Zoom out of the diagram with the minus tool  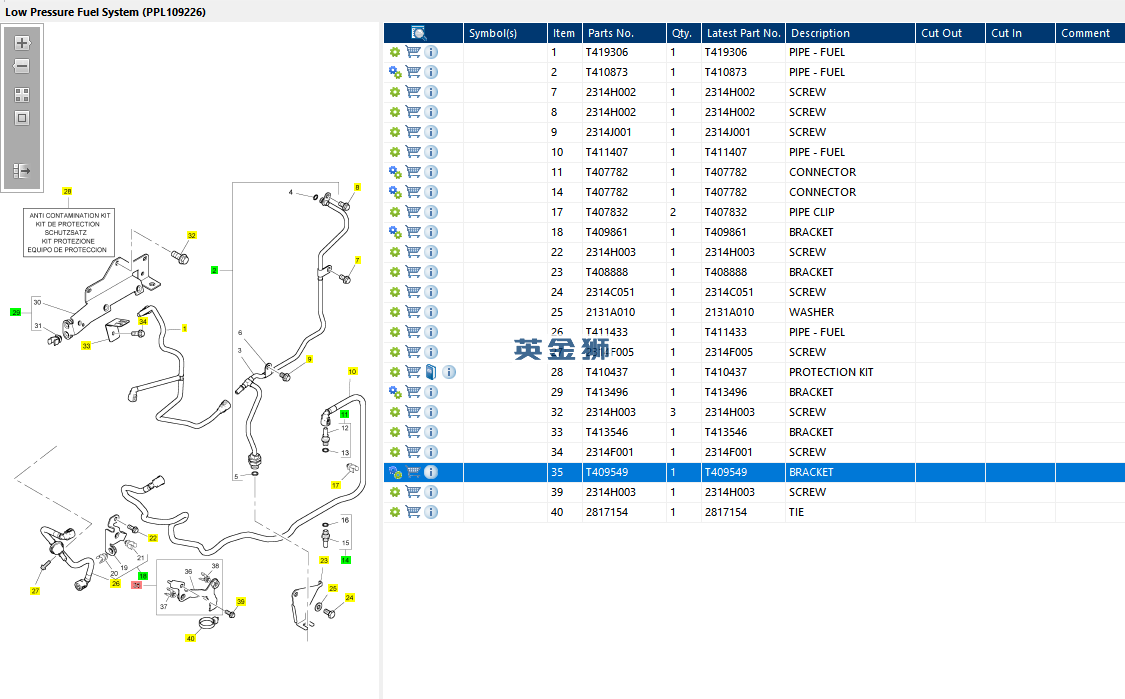point(22,67)
